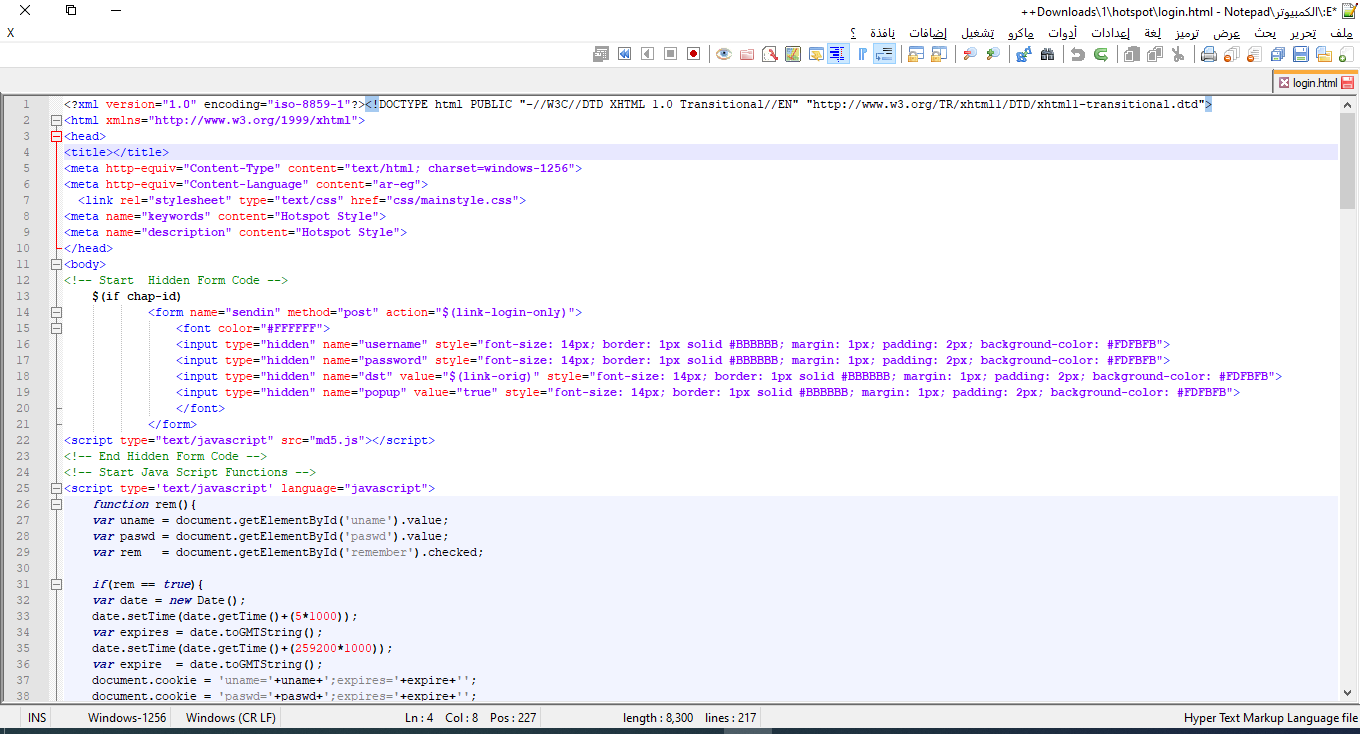Image resolution: width=1360 pixels, height=734 pixels.
Task: Toggle Synchronize Vertical Scrolling lock icon
Action: click(x=938, y=54)
